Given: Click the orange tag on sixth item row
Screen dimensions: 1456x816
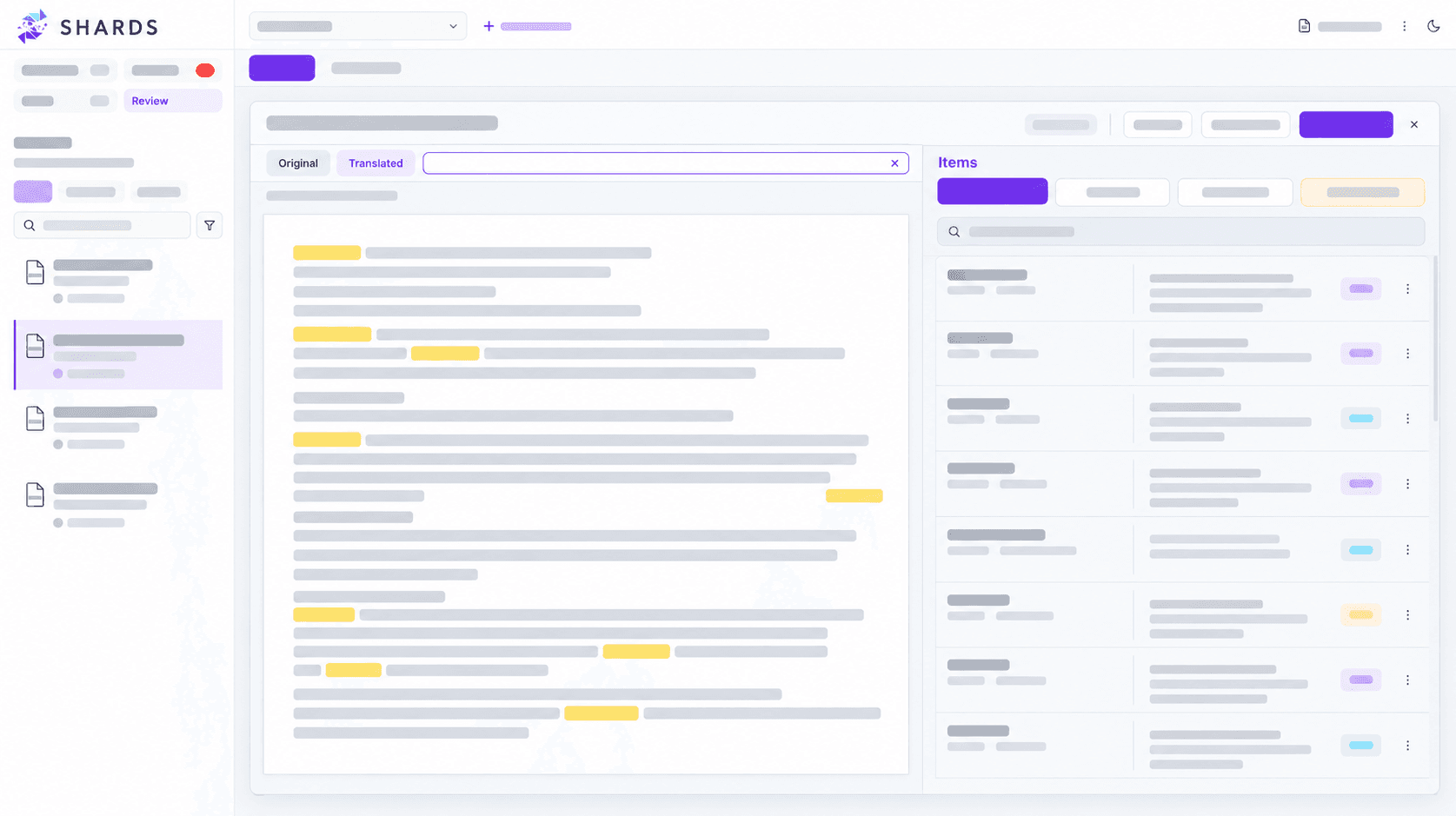Looking at the screenshot, I should 1361,615.
